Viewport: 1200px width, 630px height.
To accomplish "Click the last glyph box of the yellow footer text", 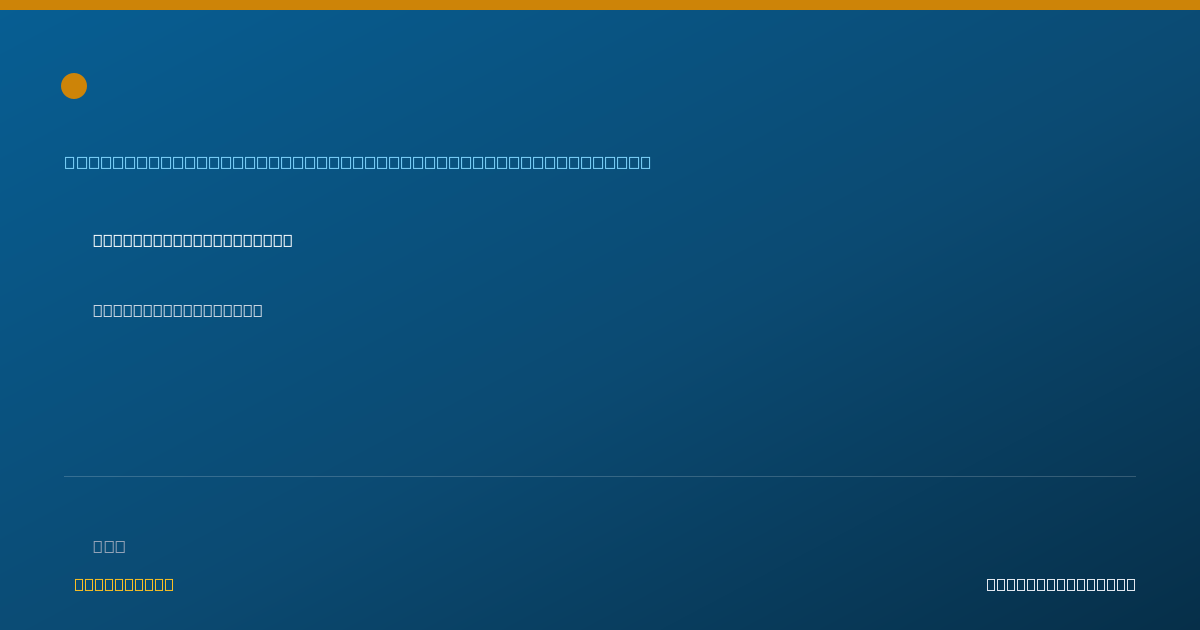I will (169, 584).
